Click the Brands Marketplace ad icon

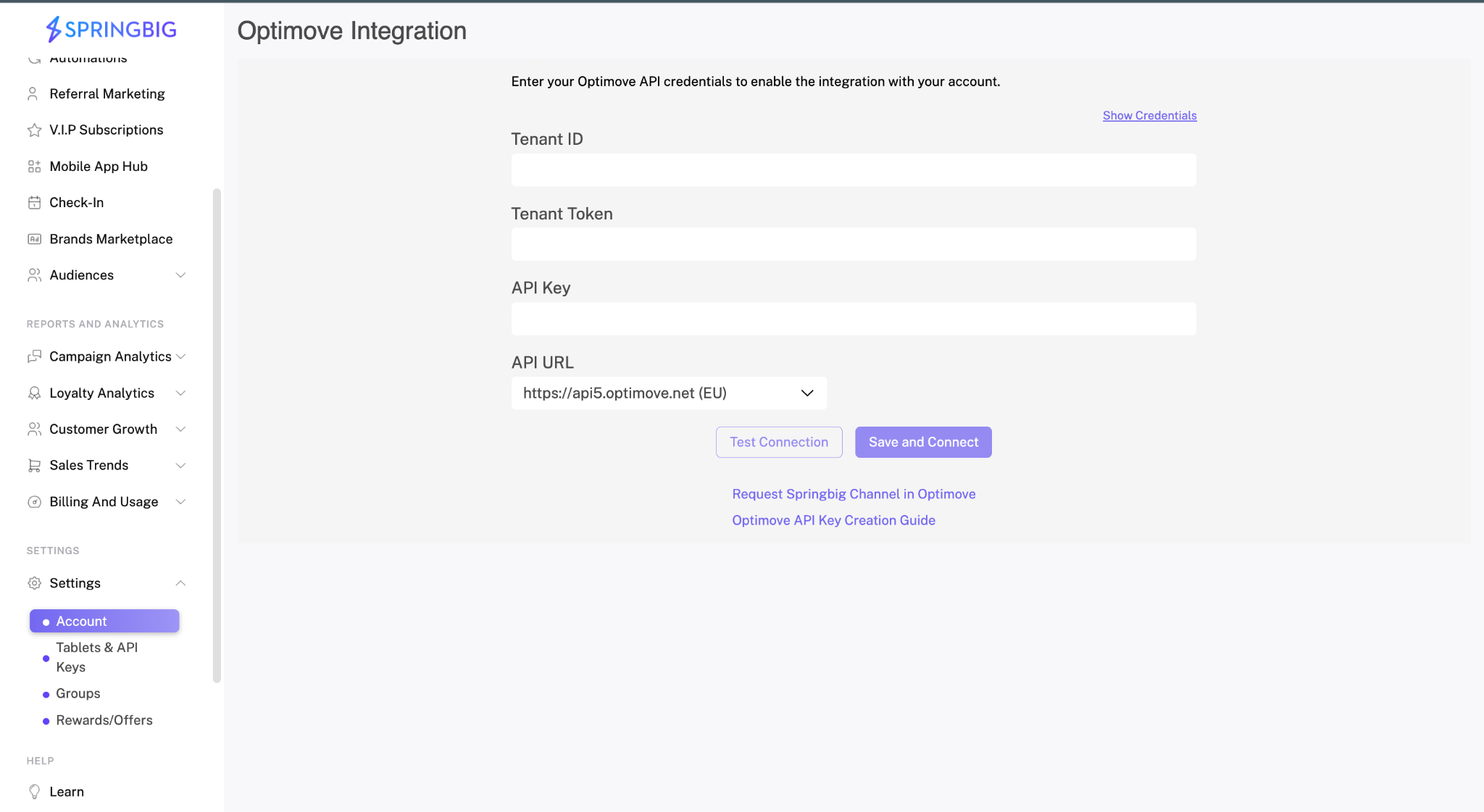(34, 239)
